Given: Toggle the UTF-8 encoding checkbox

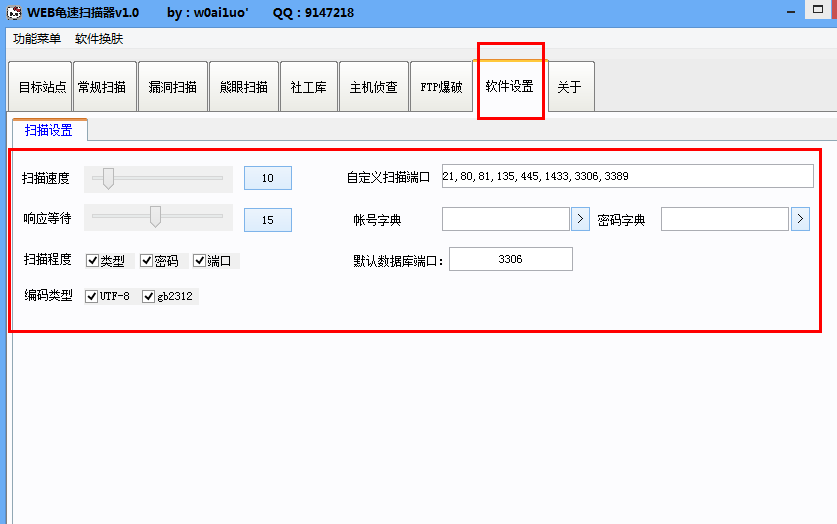Looking at the screenshot, I should click(91, 296).
